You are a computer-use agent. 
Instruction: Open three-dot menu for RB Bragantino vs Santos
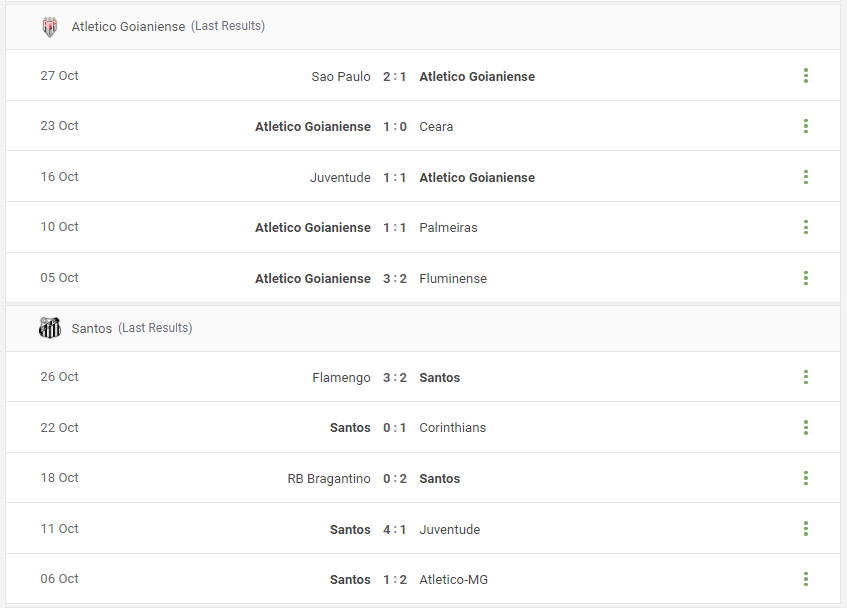point(805,478)
